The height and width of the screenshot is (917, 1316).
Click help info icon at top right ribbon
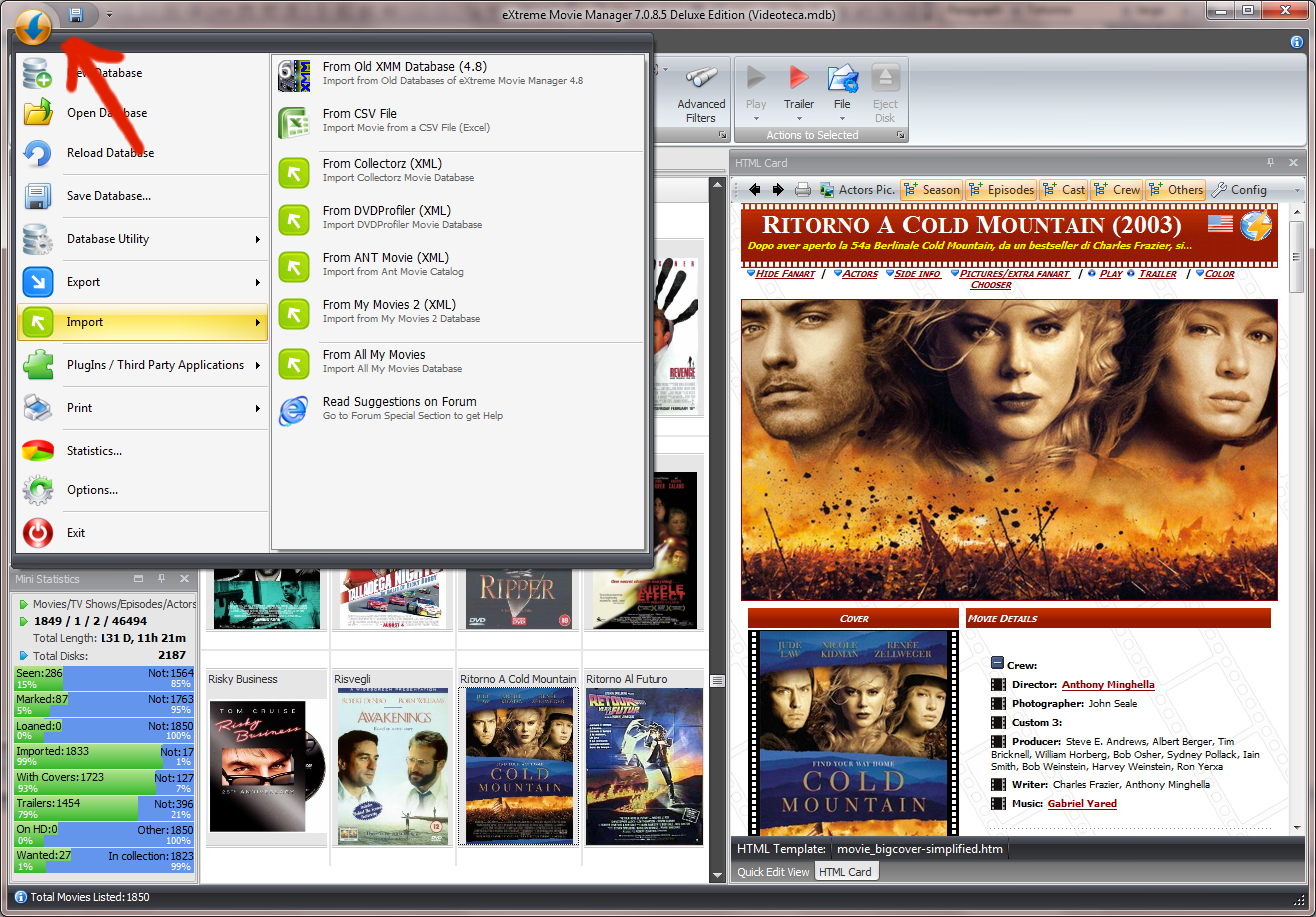pyautogui.click(x=1297, y=42)
